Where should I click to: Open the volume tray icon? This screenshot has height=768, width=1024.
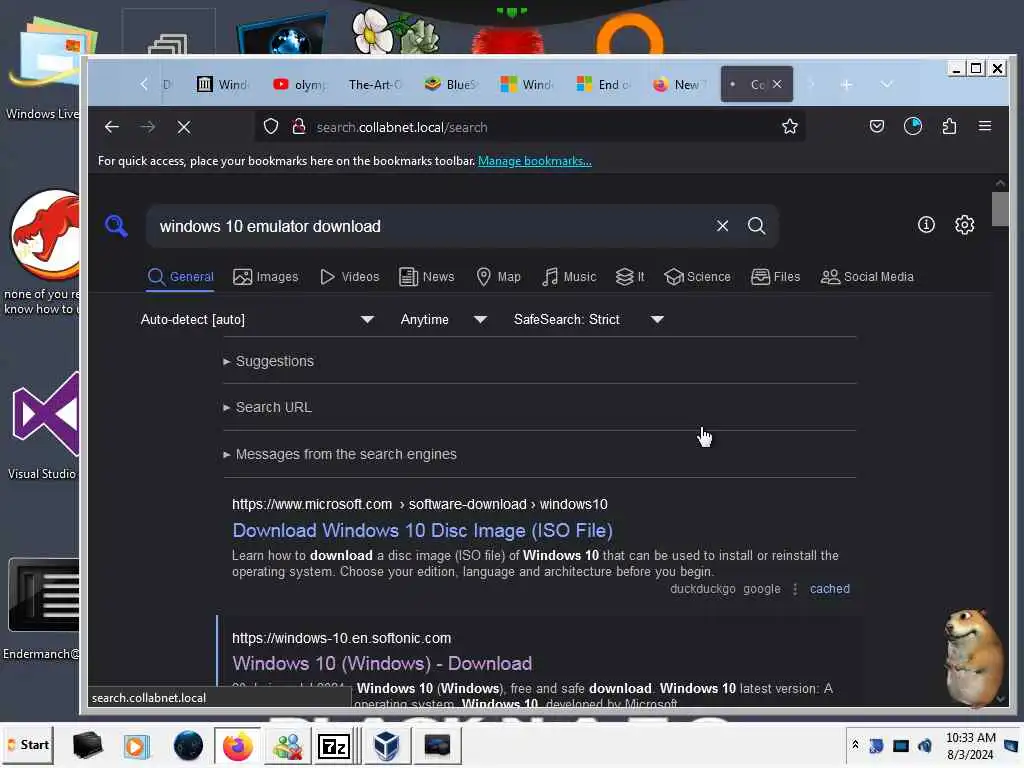click(x=925, y=745)
